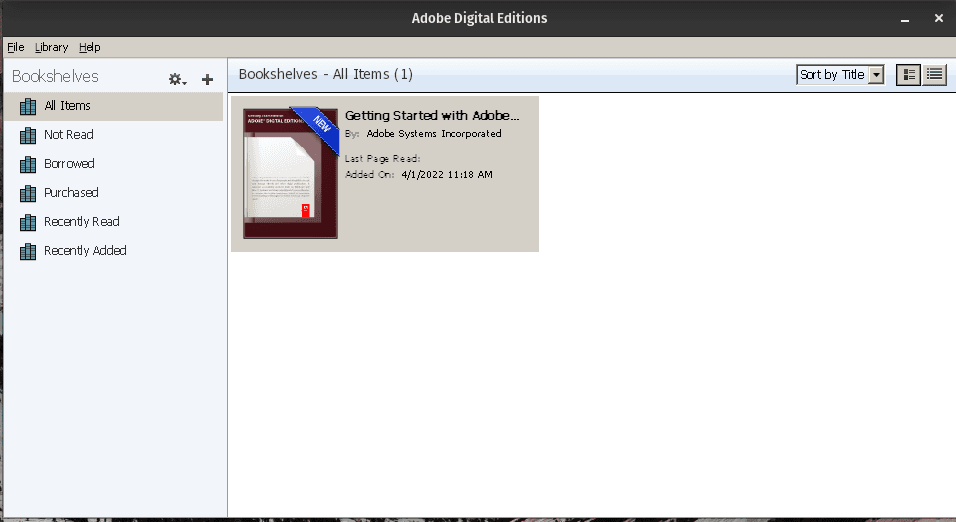
Task: Select the Borrowed shelf label
Action: tap(70, 163)
